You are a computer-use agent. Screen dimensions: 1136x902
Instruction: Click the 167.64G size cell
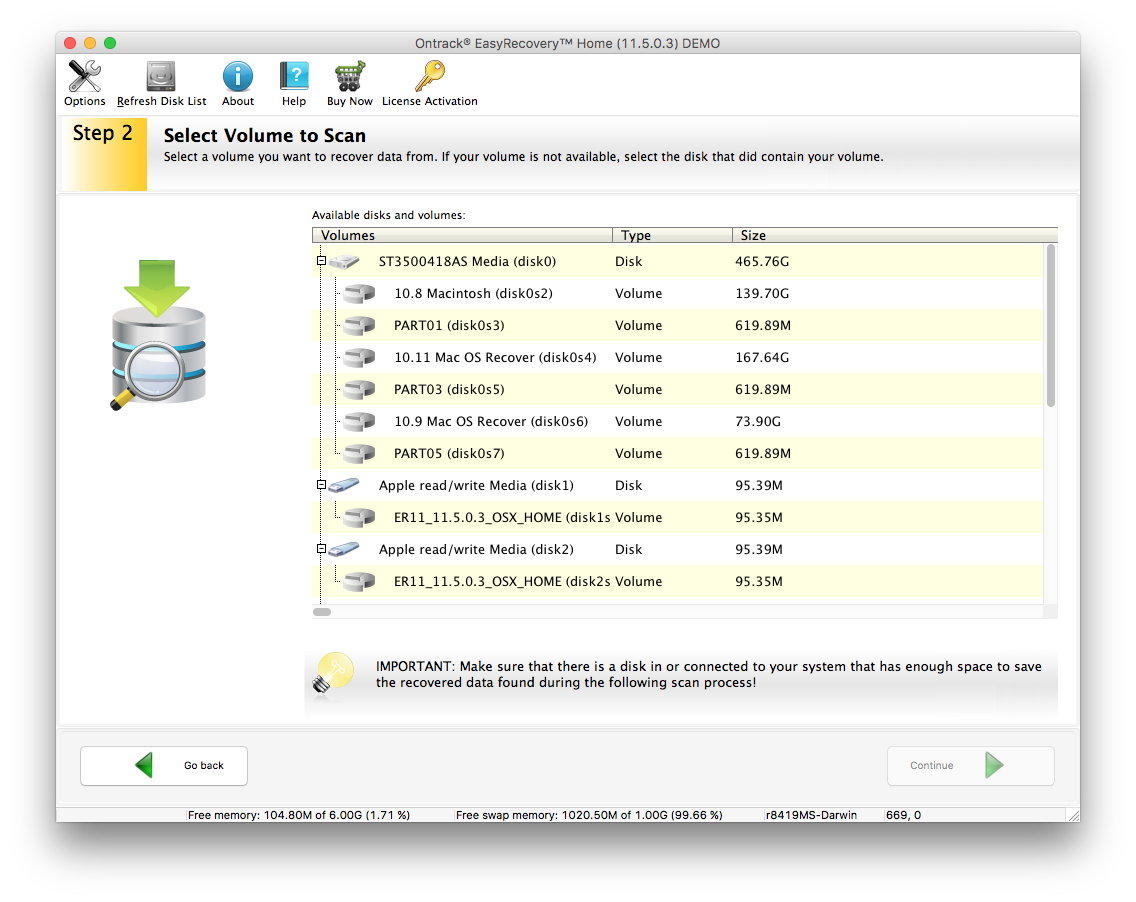pos(762,357)
